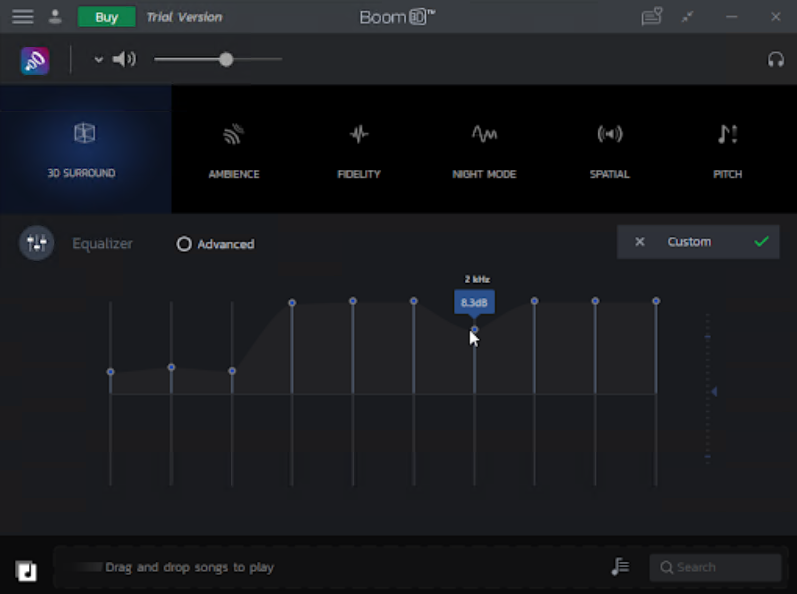Confirm the Custom preset with green checkmark
Screen dimensions: 797x594
pyautogui.click(x=762, y=242)
